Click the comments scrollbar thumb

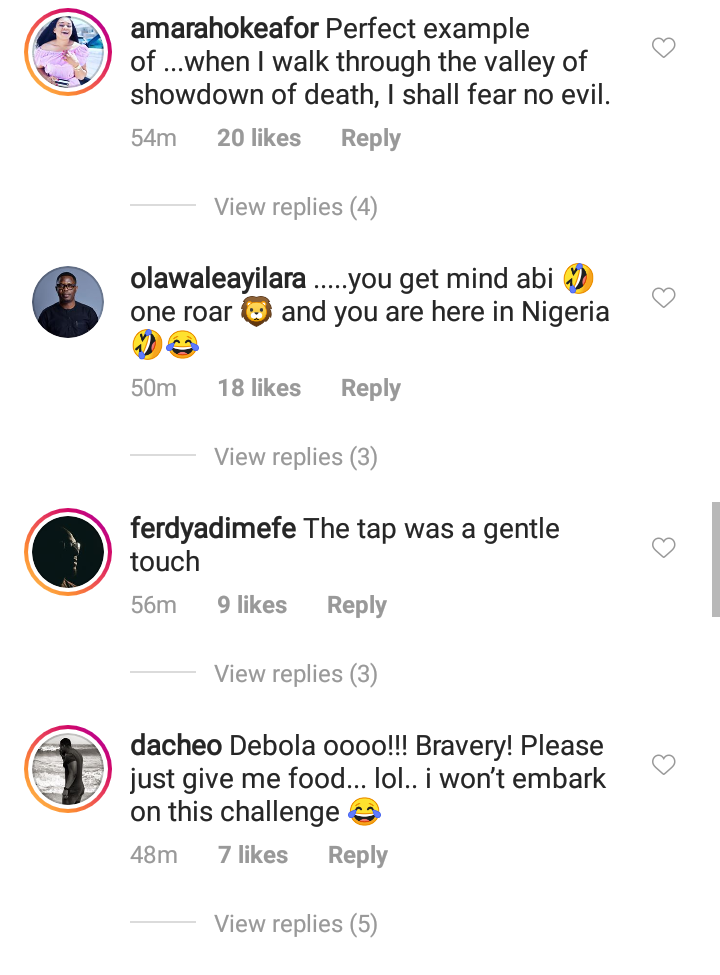pyautogui.click(x=715, y=560)
